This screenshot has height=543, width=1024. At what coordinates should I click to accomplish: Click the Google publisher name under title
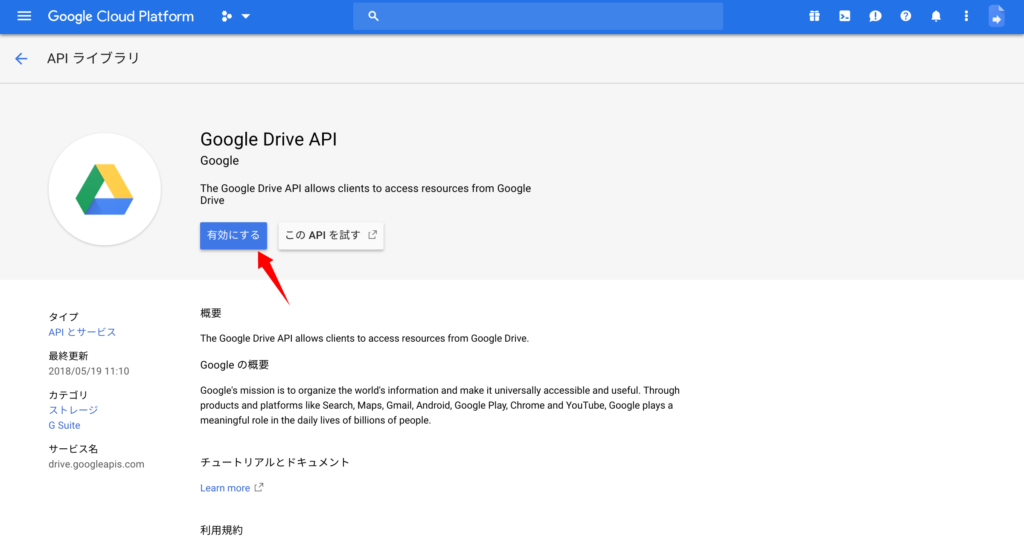pyautogui.click(x=219, y=161)
